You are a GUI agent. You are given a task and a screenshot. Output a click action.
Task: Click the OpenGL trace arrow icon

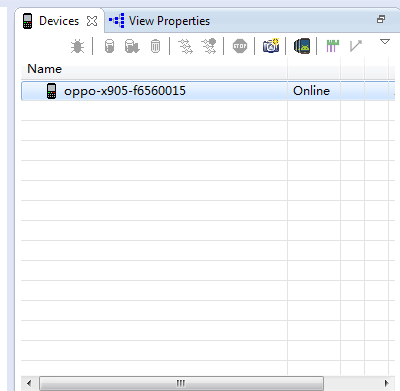point(356,46)
